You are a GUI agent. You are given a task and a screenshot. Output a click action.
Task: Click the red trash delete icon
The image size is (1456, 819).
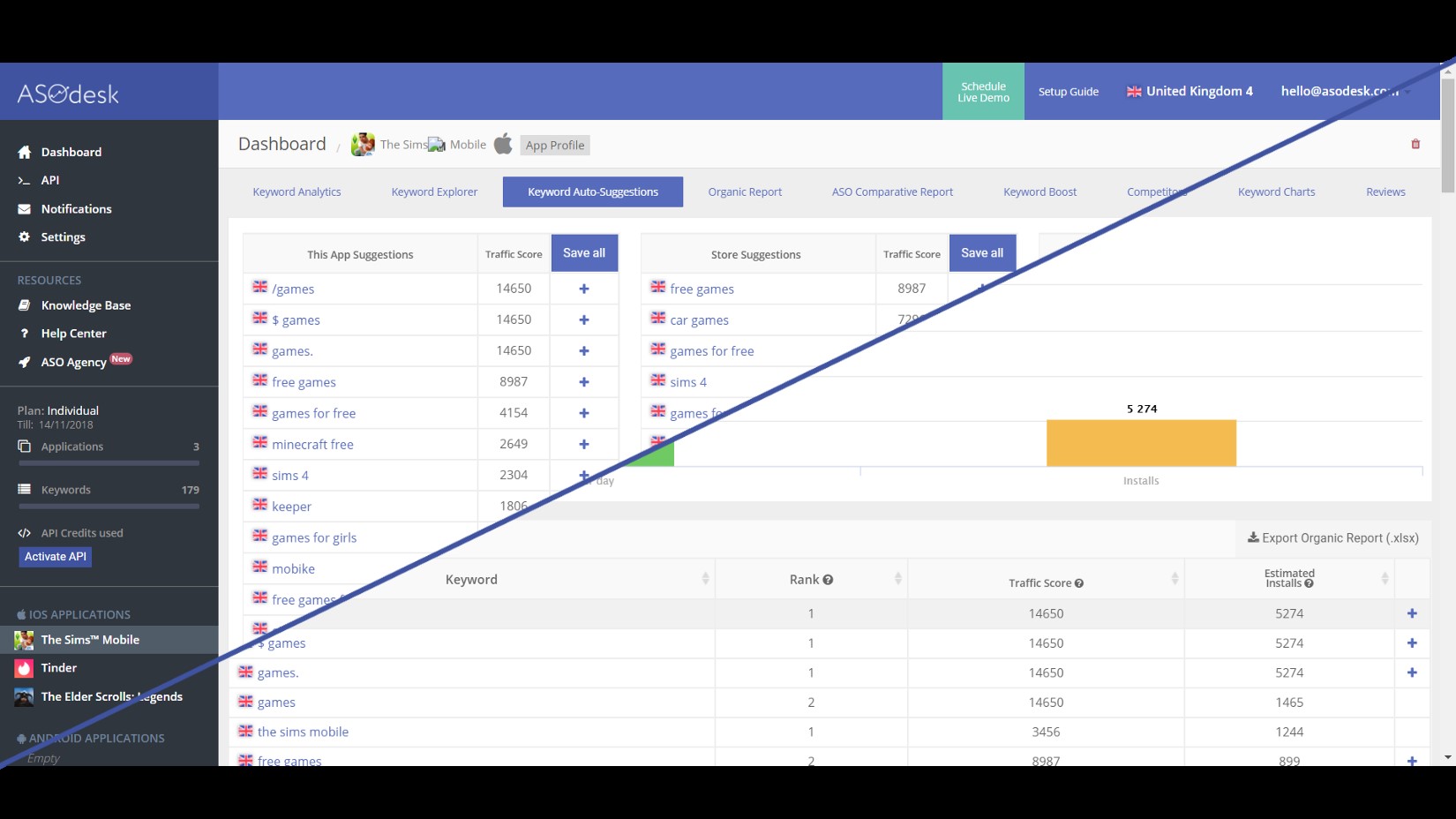[x=1415, y=144]
